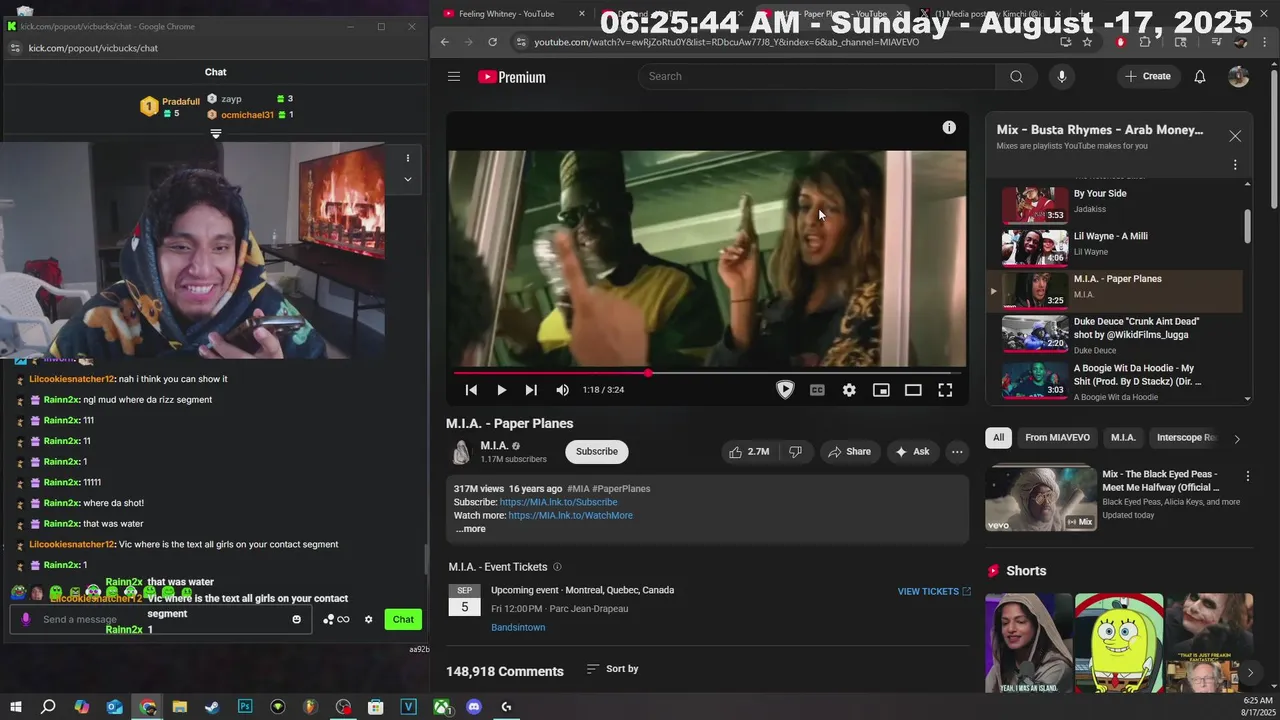
Task: Enable miniplayer mode
Action: (x=881, y=390)
